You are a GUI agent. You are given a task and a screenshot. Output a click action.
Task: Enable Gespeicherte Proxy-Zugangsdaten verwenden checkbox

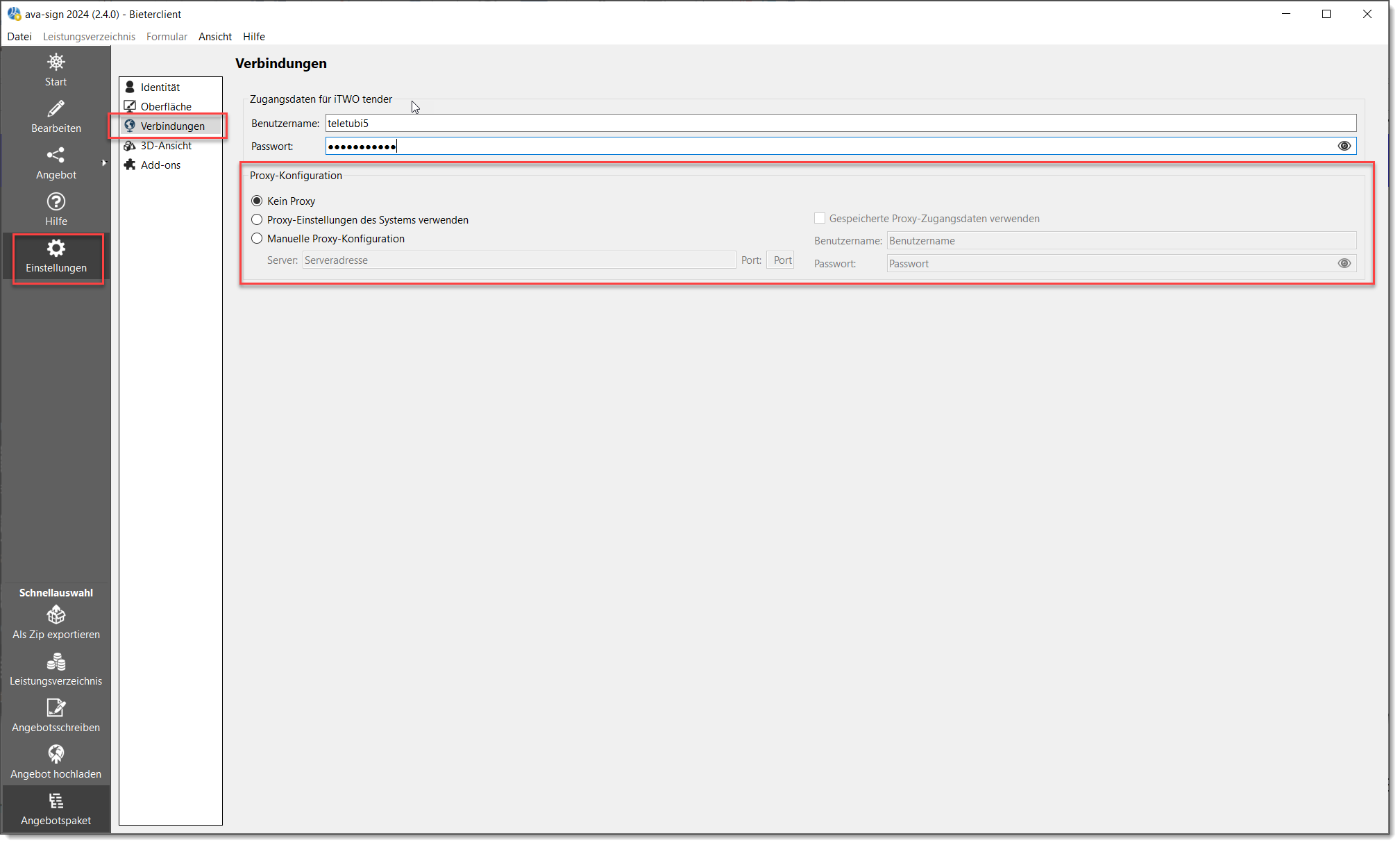(x=820, y=218)
